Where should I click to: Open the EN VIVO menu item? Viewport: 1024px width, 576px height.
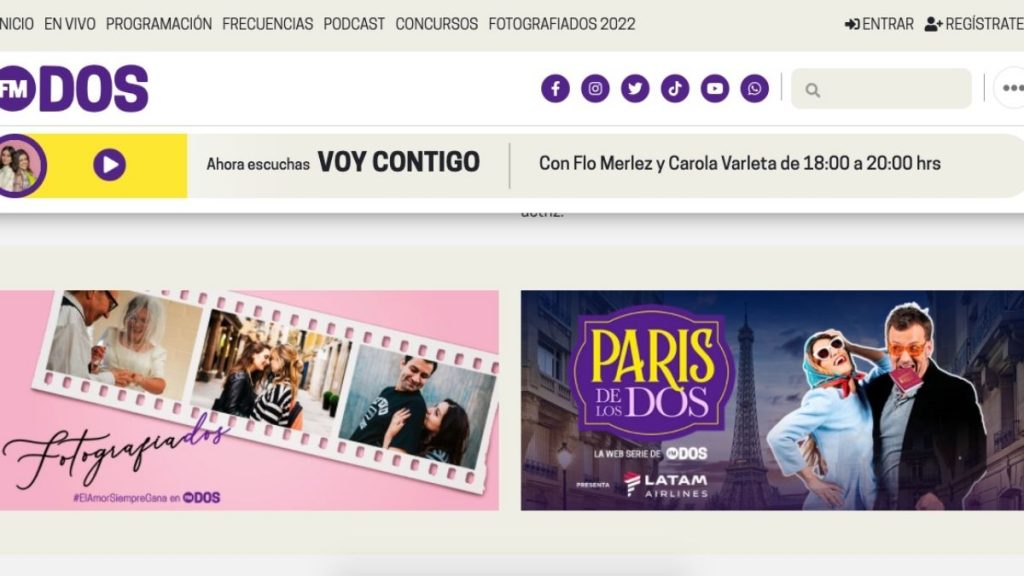(70, 24)
